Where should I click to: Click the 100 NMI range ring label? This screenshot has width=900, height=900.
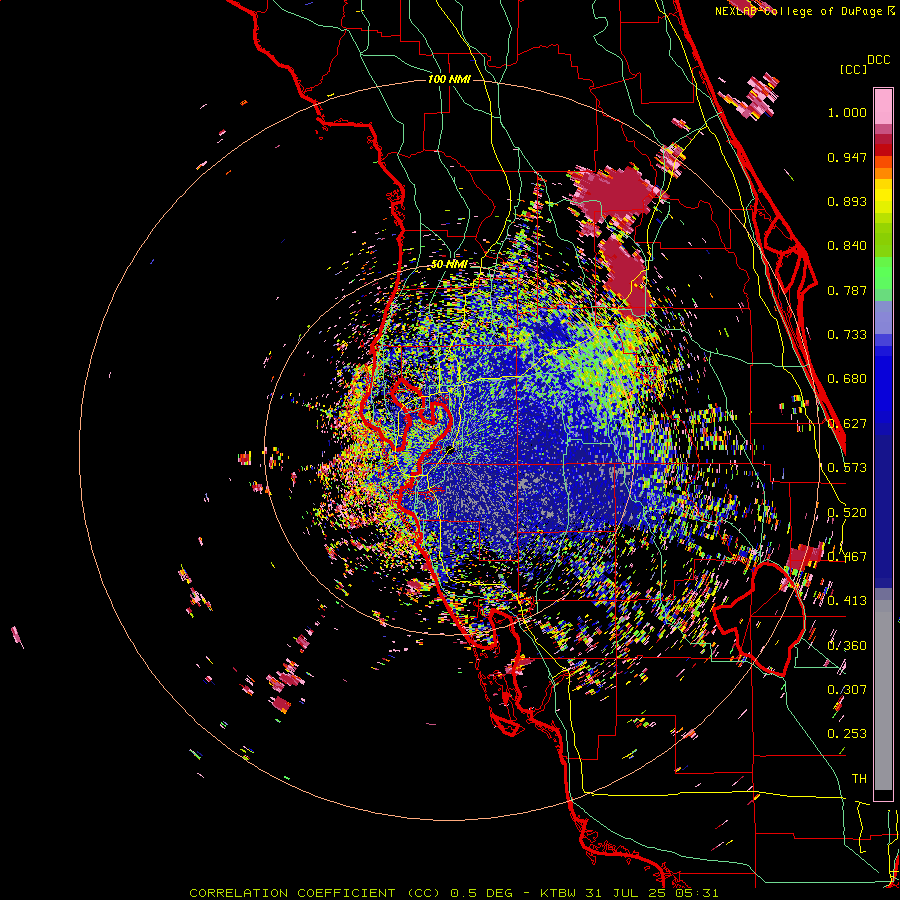click(x=449, y=79)
